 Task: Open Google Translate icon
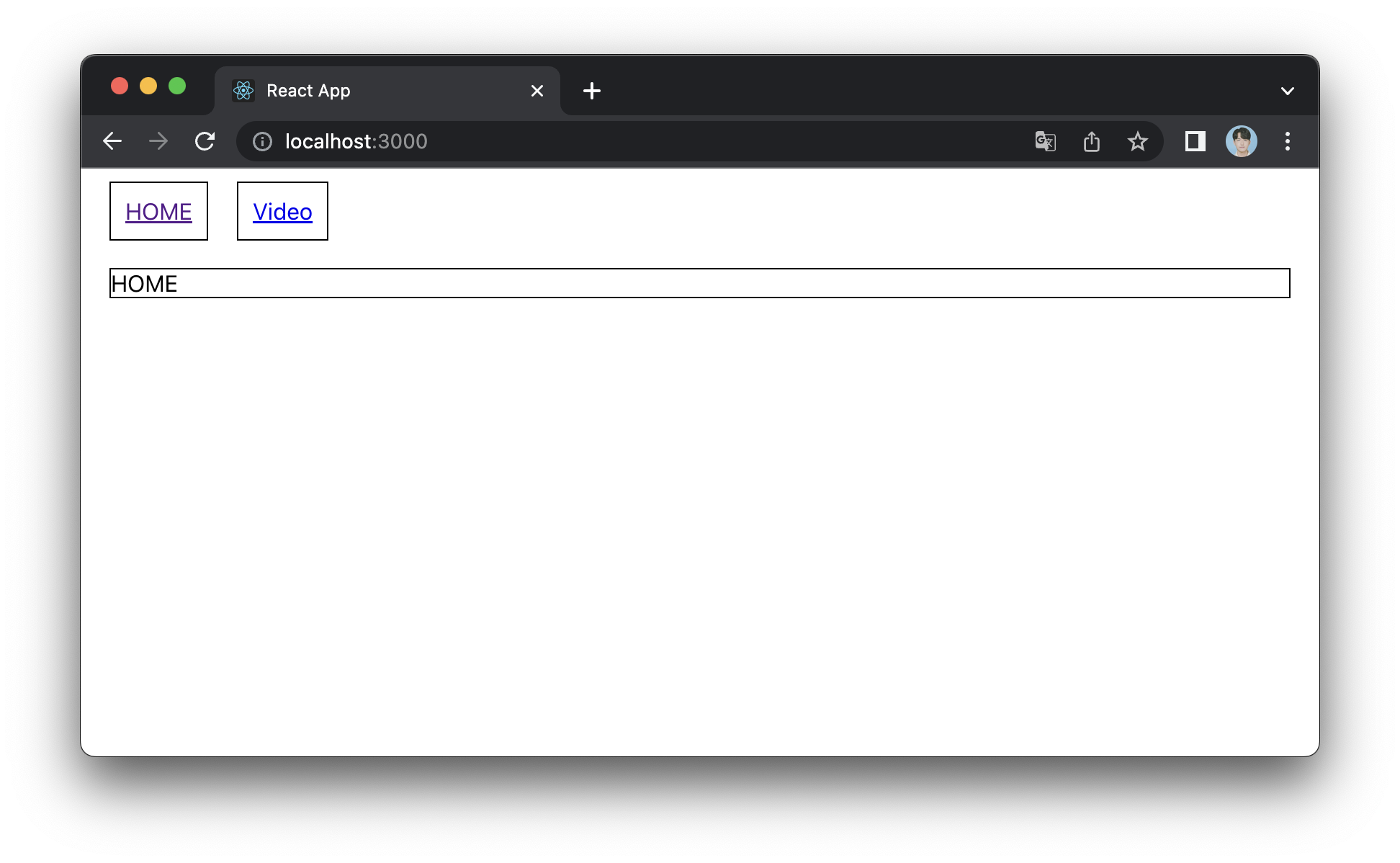1045,141
